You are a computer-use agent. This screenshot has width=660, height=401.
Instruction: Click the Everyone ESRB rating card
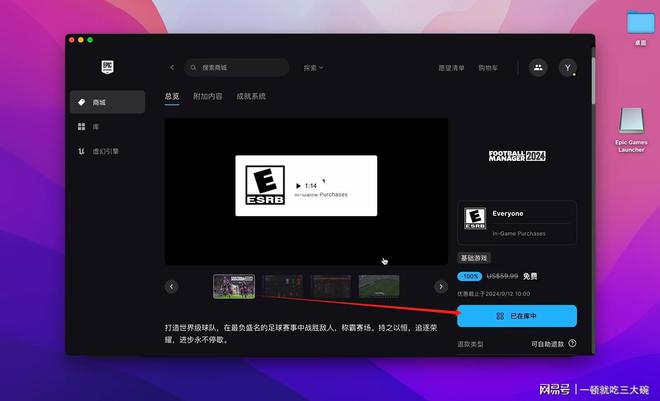[517, 223]
